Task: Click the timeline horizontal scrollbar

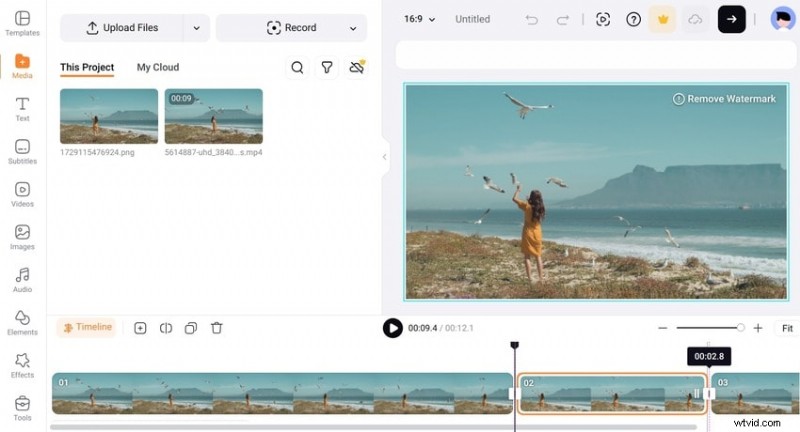Action: click(373, 427)
